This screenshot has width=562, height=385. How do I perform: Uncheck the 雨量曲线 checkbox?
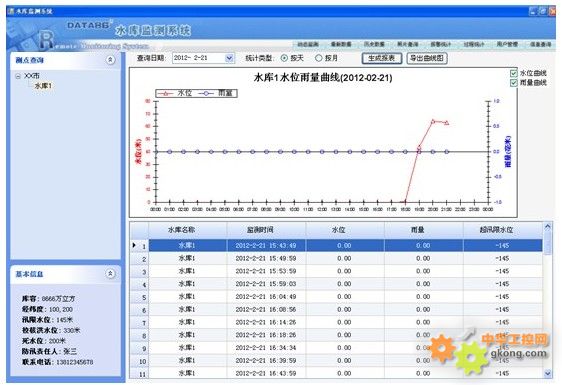click(x=513, y=83)
